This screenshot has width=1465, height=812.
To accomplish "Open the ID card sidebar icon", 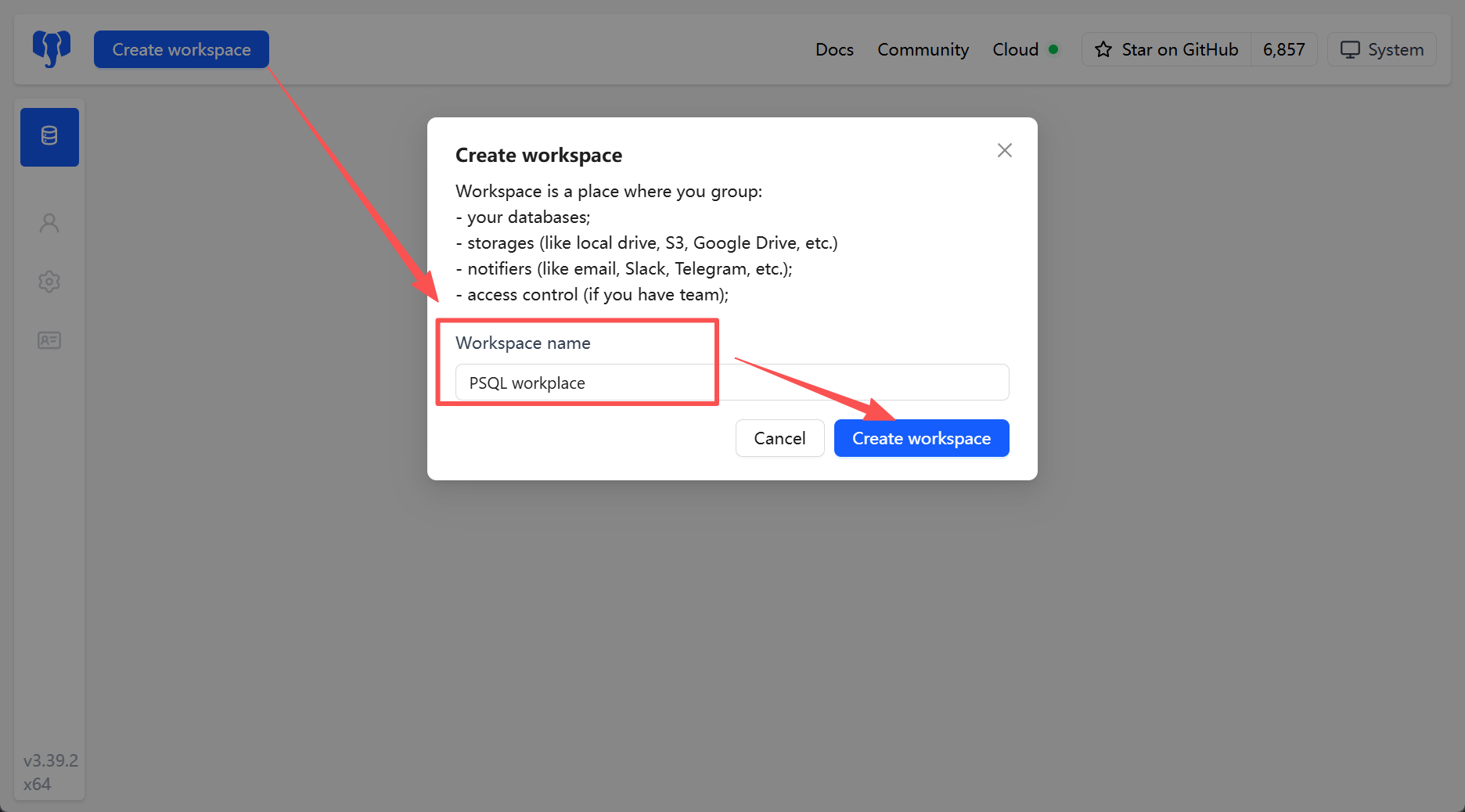I will tap(49, 340).
